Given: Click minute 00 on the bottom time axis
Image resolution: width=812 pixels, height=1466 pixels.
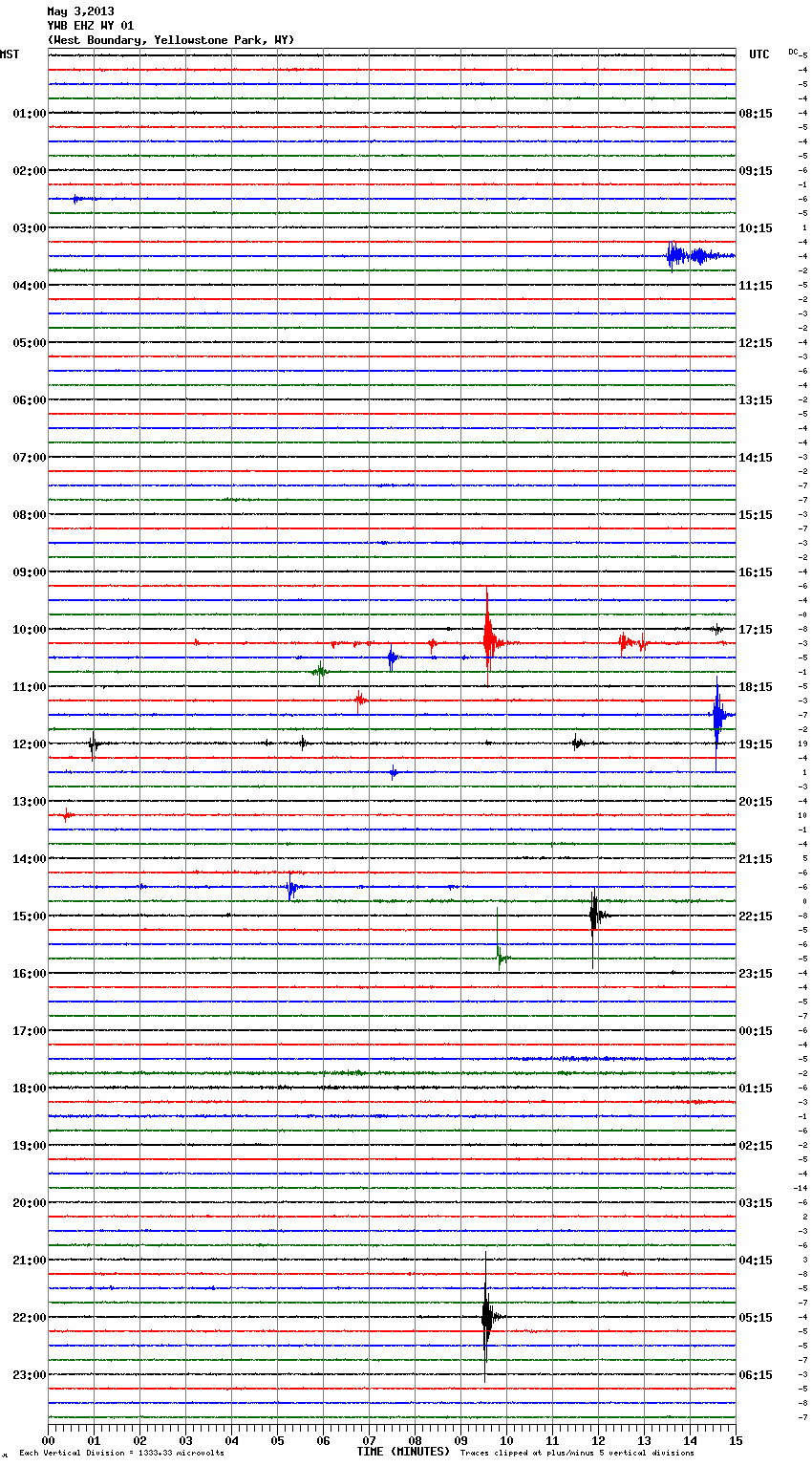Looking at the screenshot, I should pyautogui.click(x=48, y=1440).
